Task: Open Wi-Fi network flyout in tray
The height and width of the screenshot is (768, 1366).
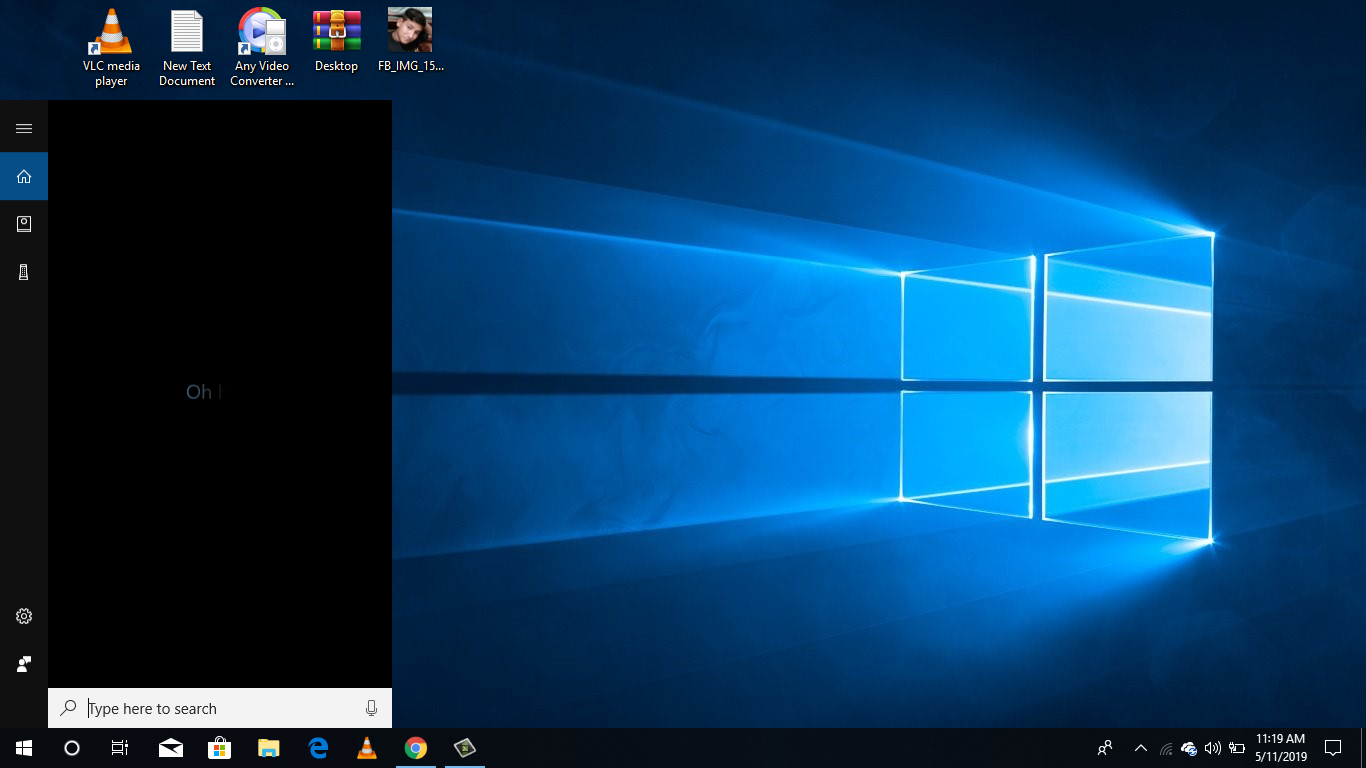Action: [1166, 748]
